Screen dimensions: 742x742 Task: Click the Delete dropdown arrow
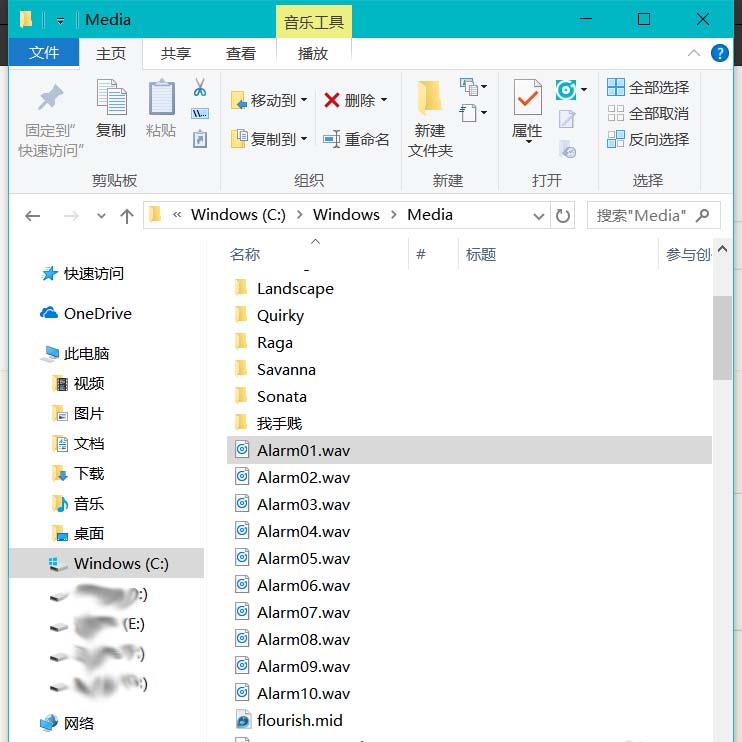click(x=384, y=100)
